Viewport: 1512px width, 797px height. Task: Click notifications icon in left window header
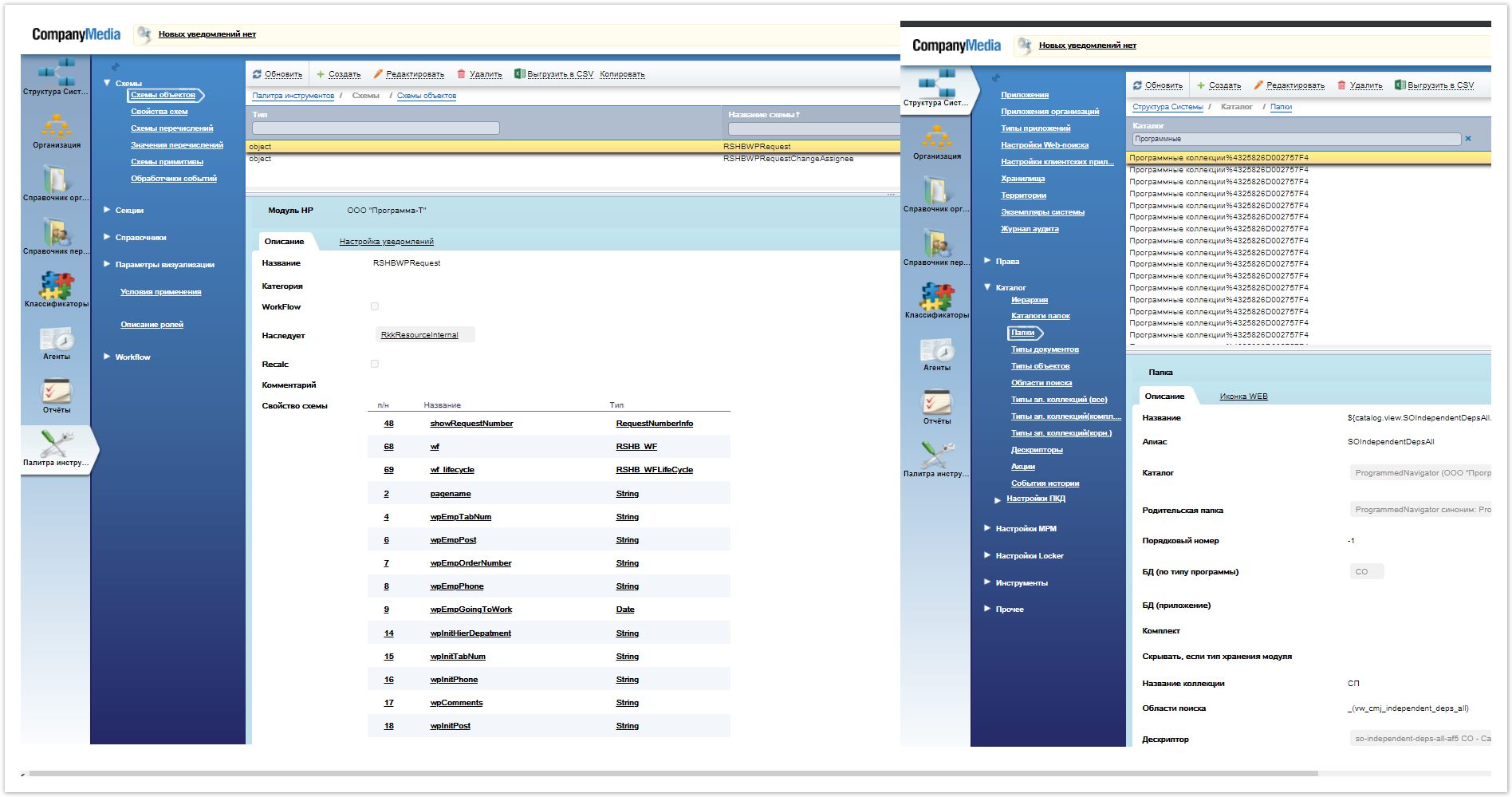144,34
